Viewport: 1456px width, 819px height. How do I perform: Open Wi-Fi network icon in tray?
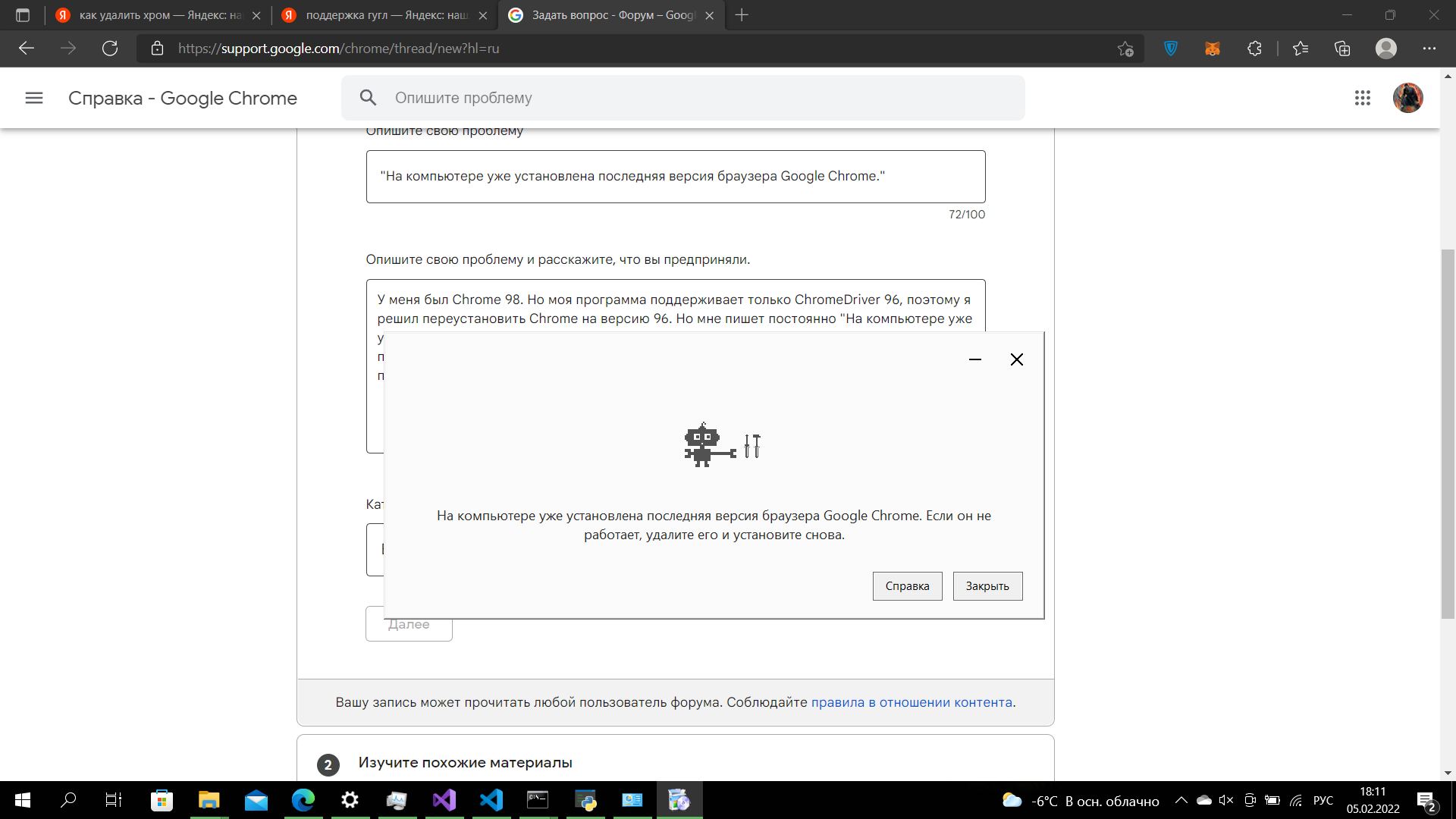[1296, 800]
